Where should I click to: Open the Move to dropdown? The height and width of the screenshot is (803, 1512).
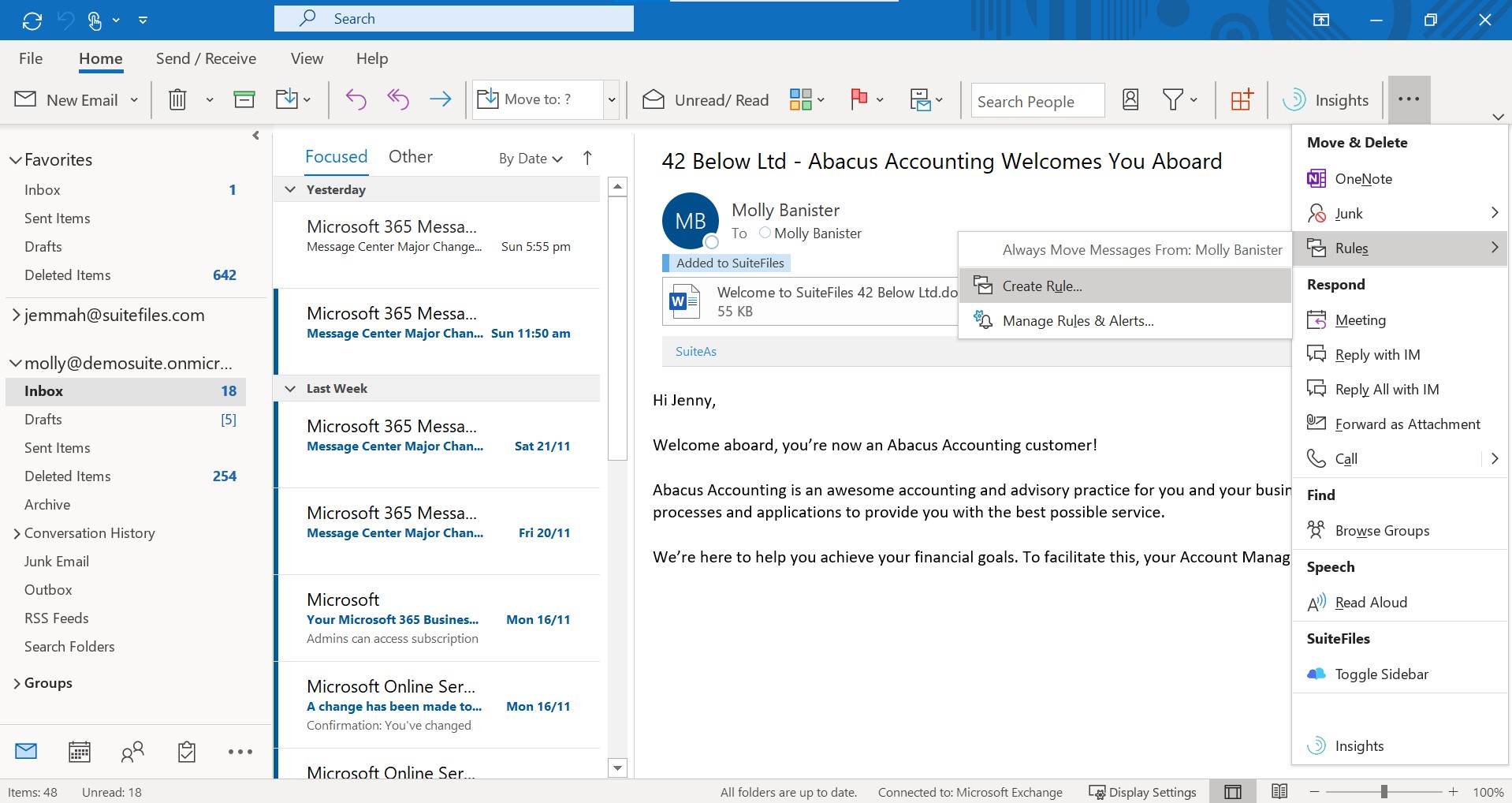click(x=612, y=99)
